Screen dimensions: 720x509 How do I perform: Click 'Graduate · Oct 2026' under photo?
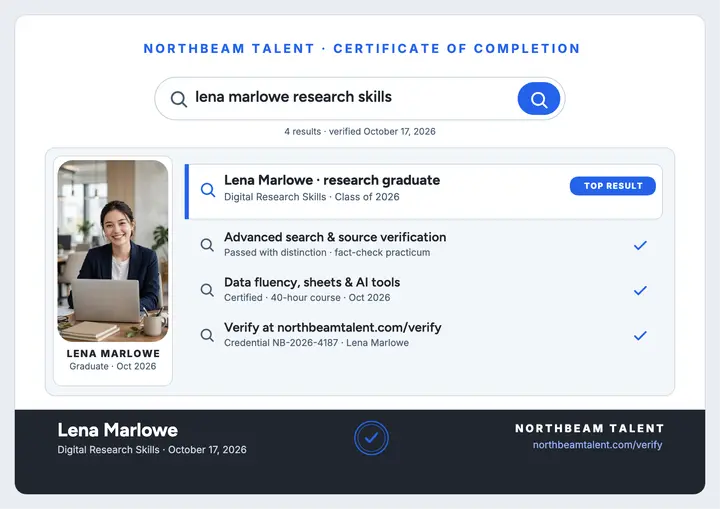tap(113, 366)
